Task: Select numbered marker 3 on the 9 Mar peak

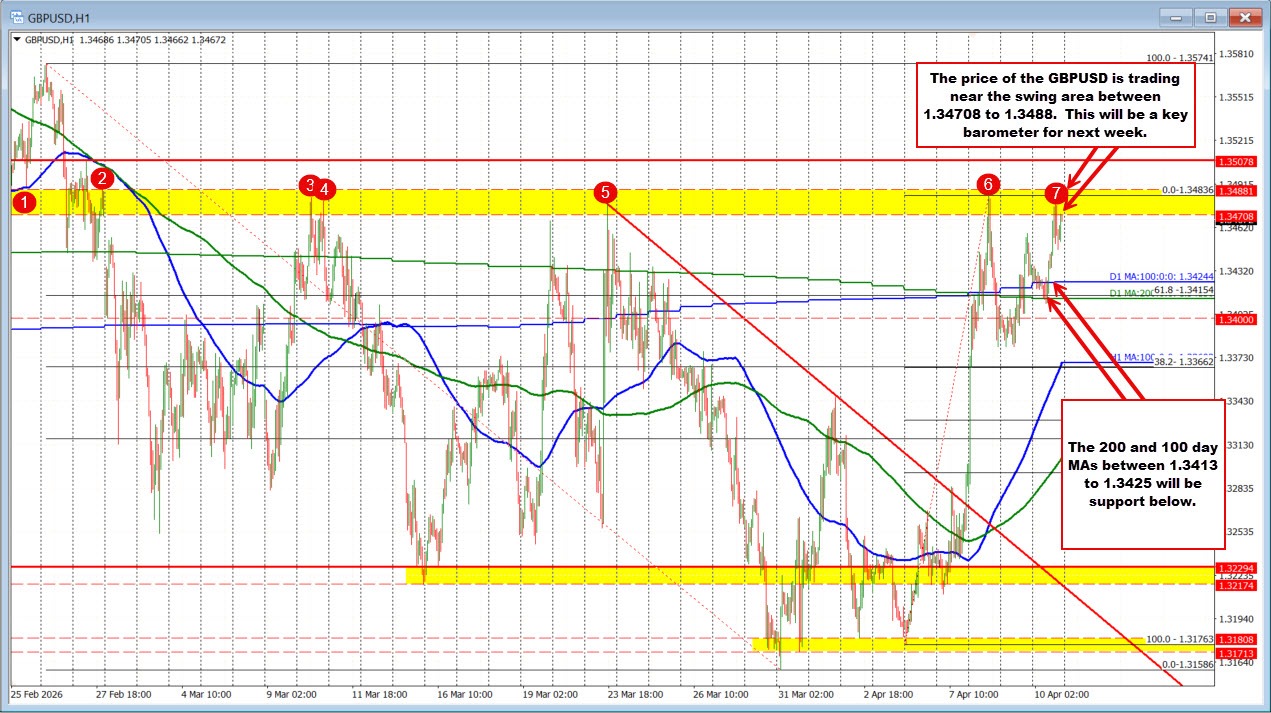Action: pyautogui.click(x=310, y=186)
